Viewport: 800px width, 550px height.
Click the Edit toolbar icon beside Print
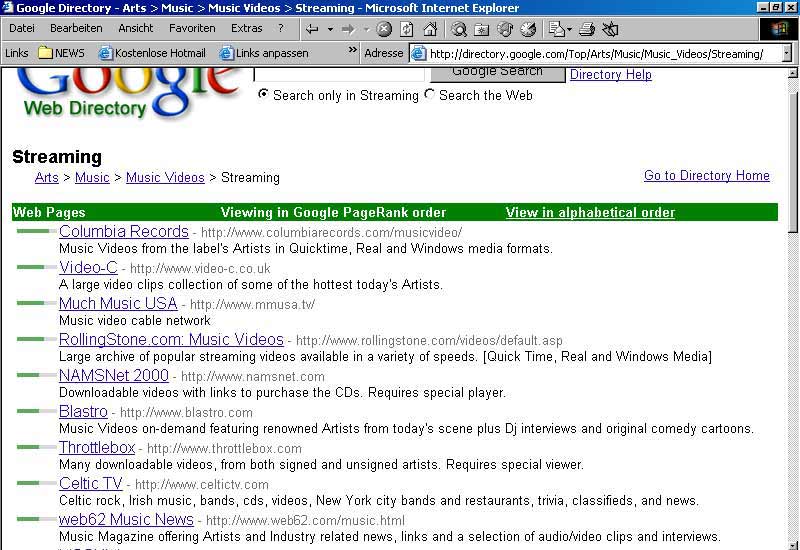[610, 30]
